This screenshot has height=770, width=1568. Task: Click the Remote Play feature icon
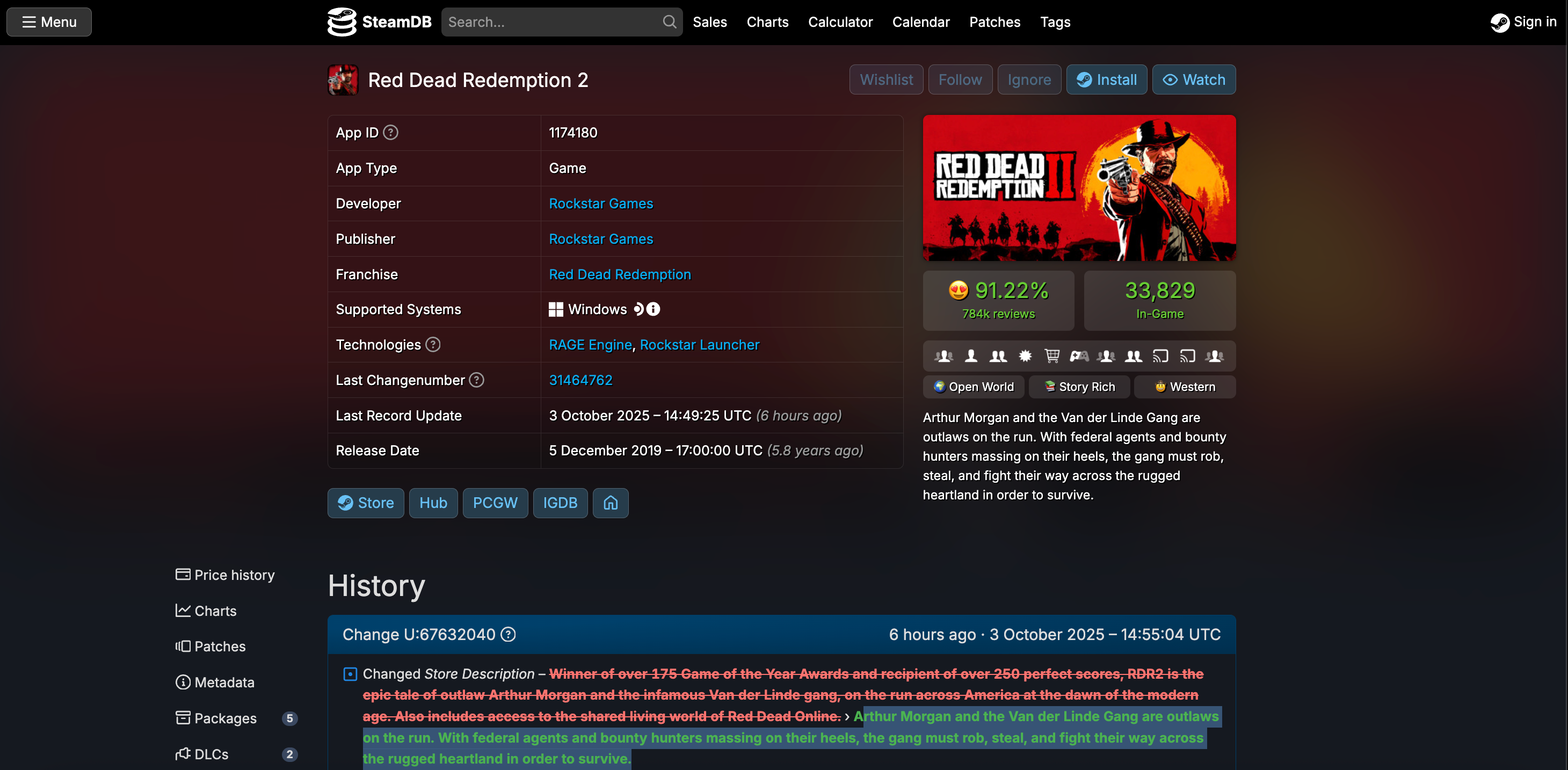(x=1160, y=356)
